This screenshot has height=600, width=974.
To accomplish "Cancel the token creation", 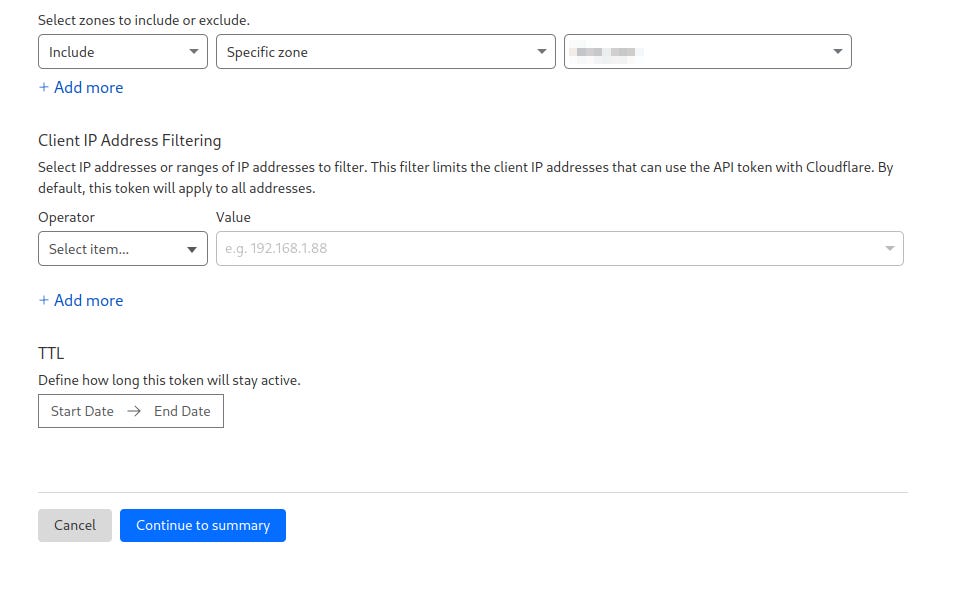I will (74, 524).
